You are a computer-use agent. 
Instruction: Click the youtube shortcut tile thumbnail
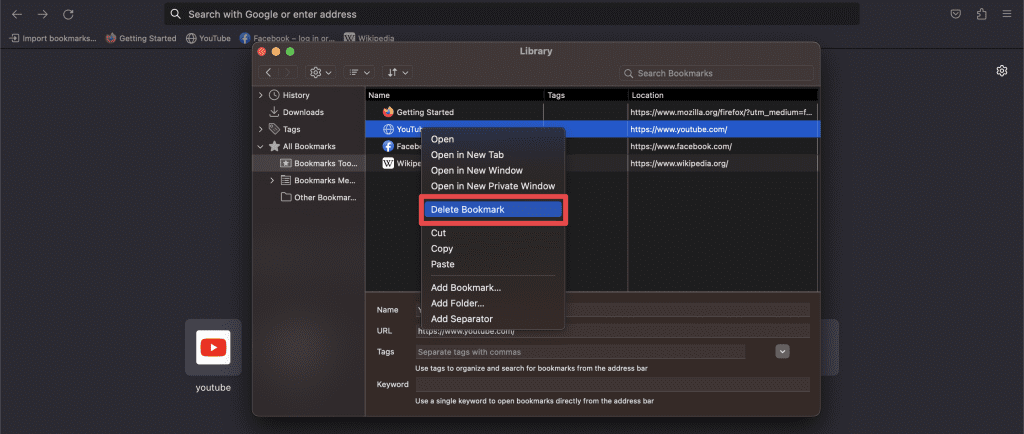[213, 347]
